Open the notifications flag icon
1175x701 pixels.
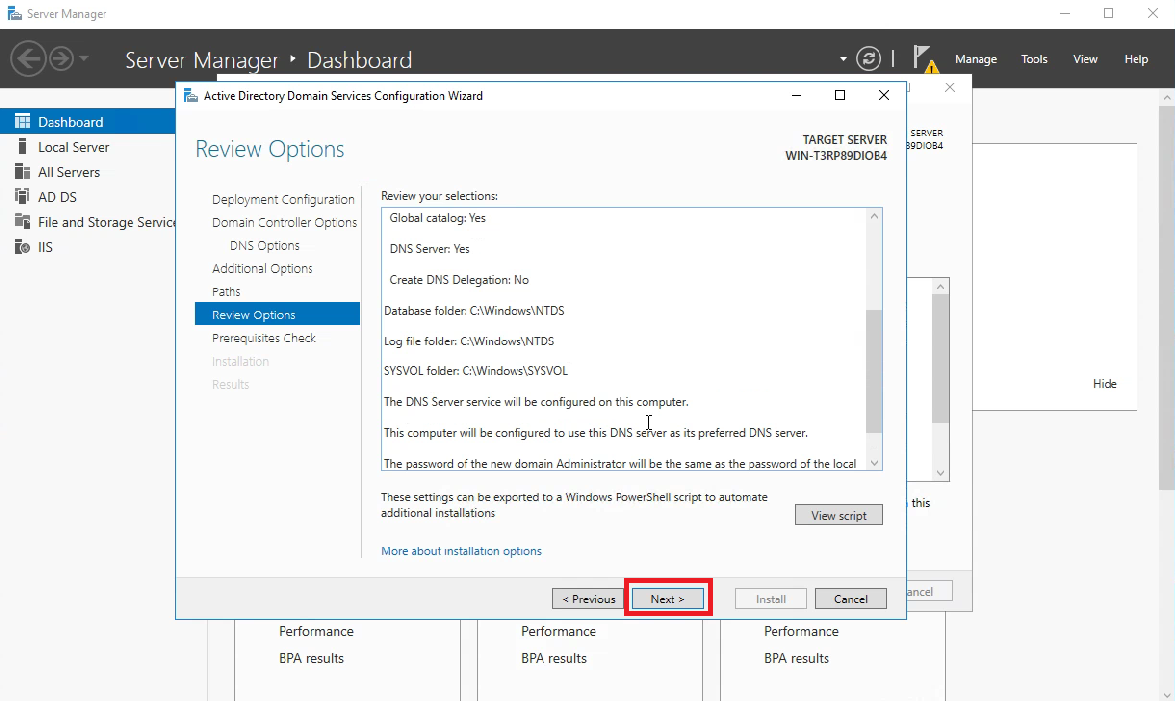[922, 57]
